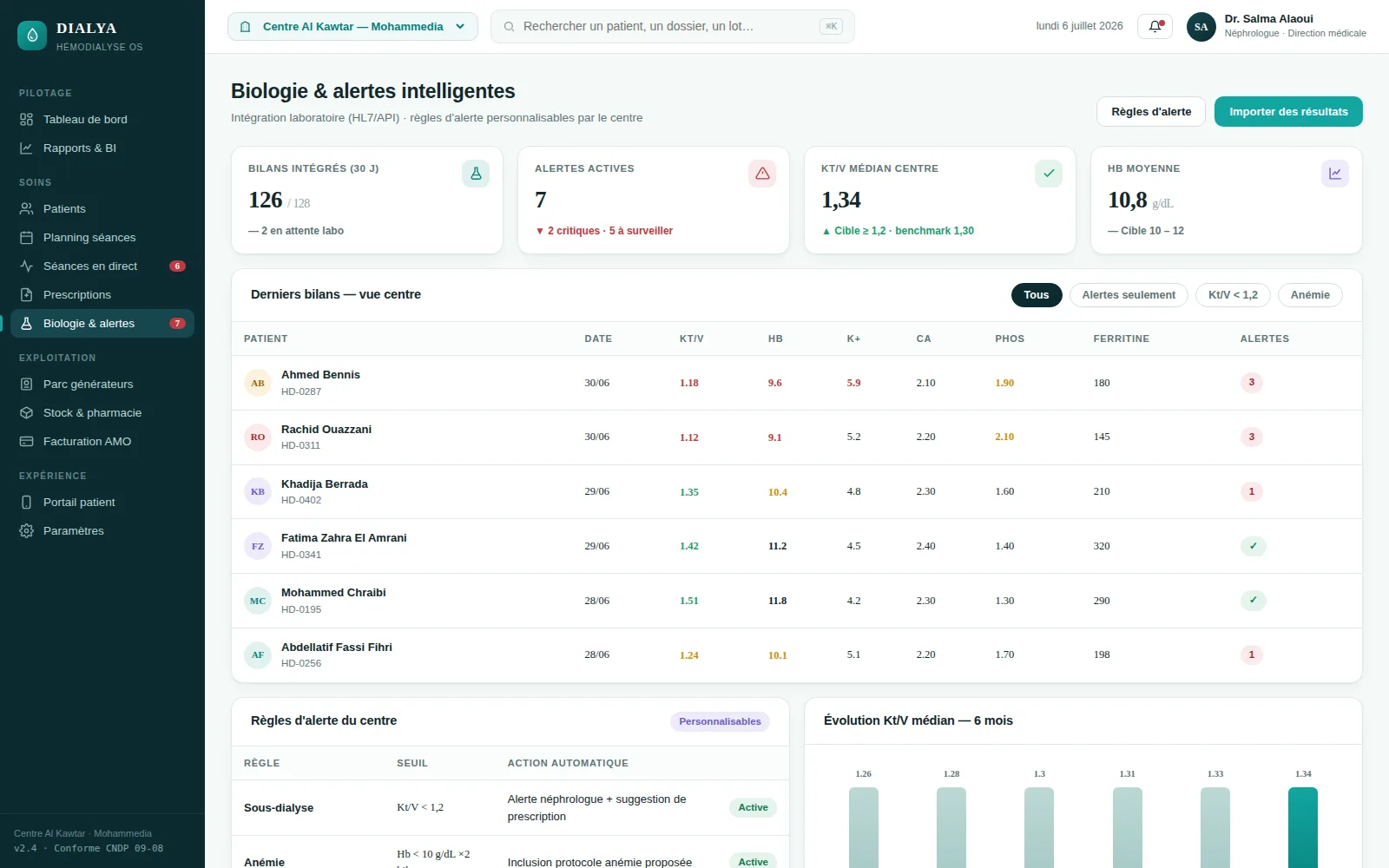Click HD-0402 patient ID
This screenshot has width=1389, height=868.
[x=301, y=500]
